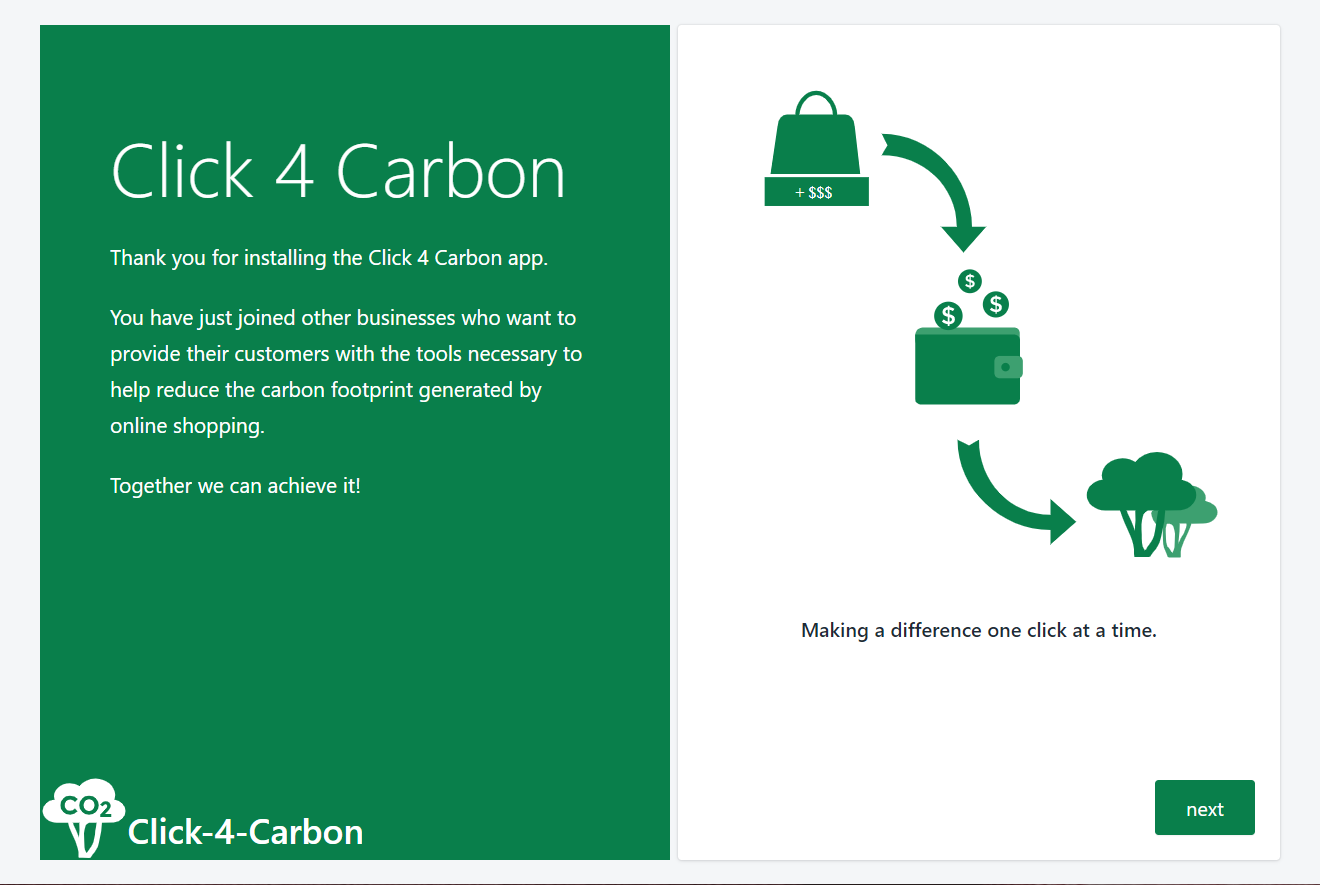Click the Click-4-Carbon brand text
The height and width of the screenshot is (885, 1320).
pos(245,832)
